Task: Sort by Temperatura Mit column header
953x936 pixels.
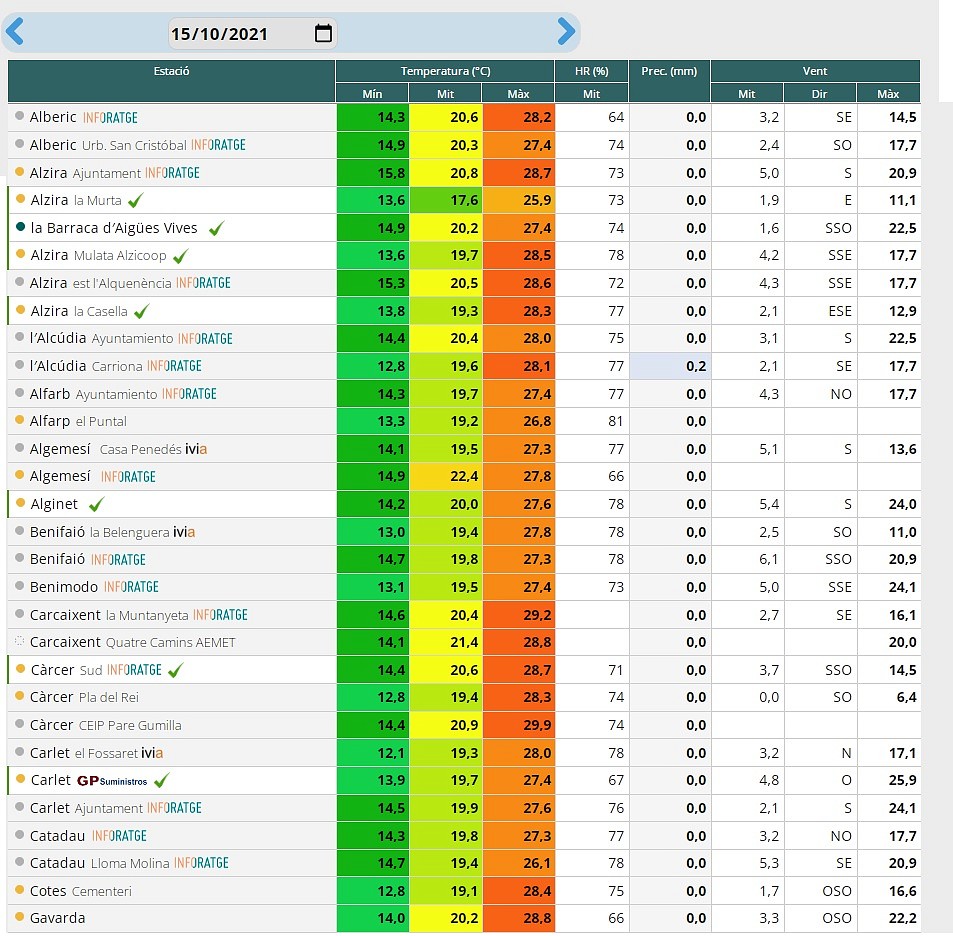Action: tap(446, 94)
